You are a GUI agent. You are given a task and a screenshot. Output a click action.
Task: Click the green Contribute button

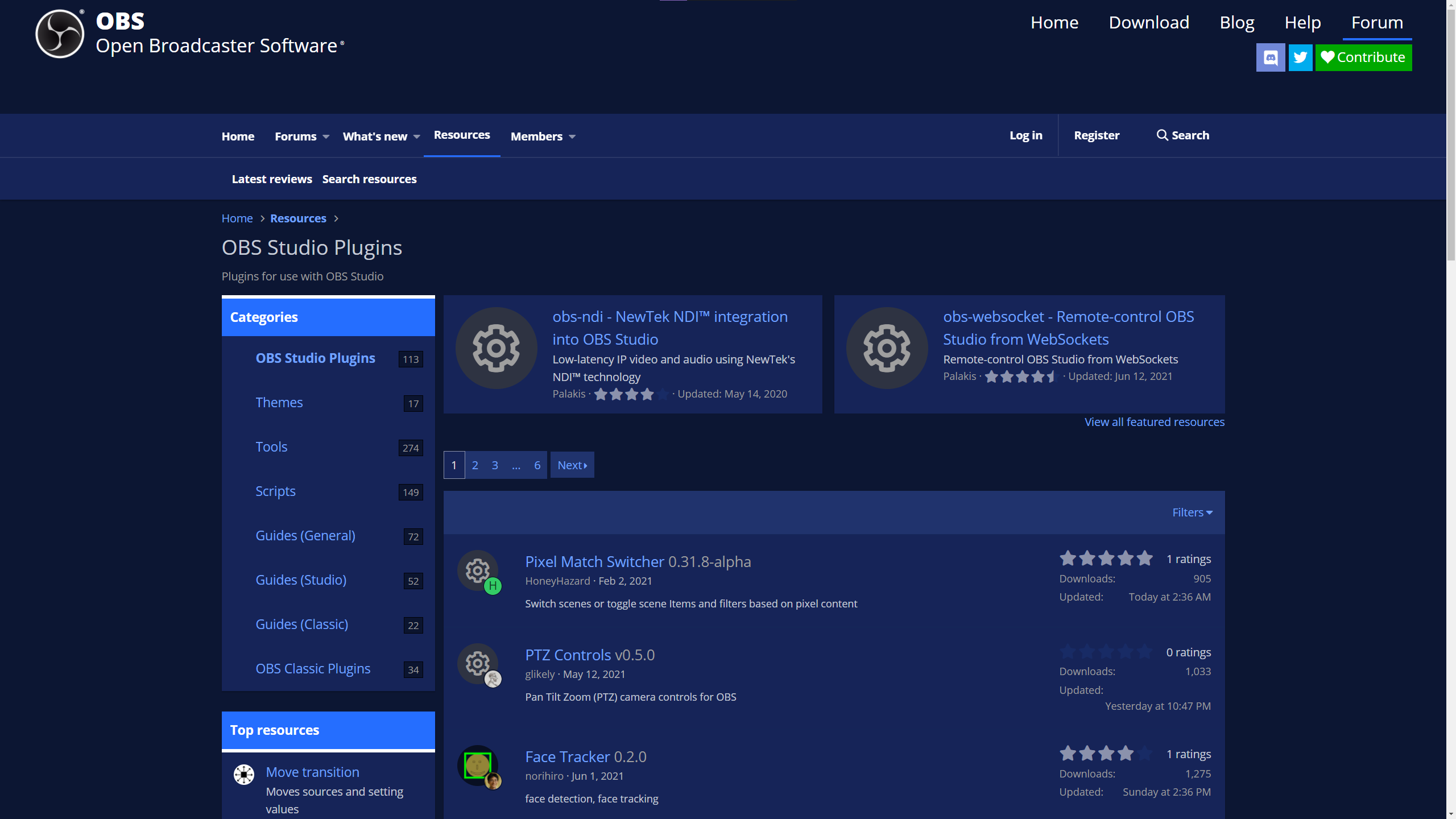point(1363,57)
